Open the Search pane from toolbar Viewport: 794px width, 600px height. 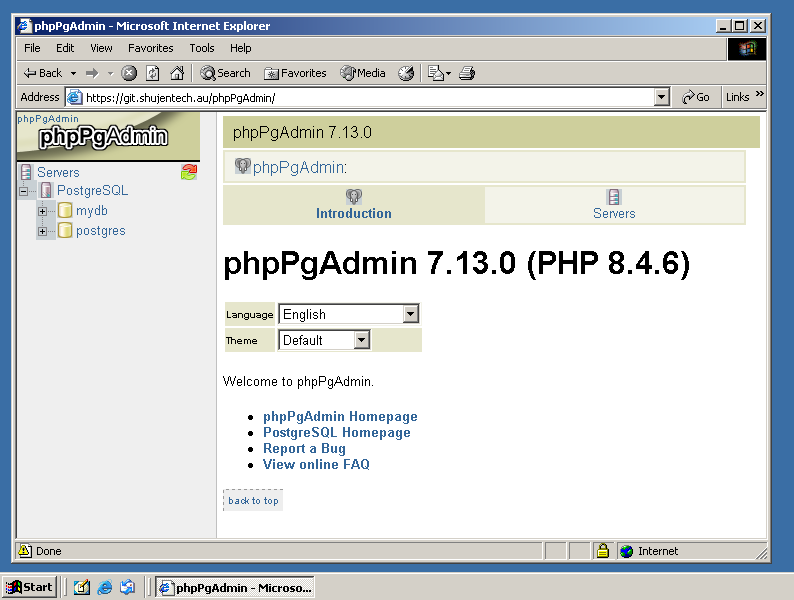[x=225, y=73]
